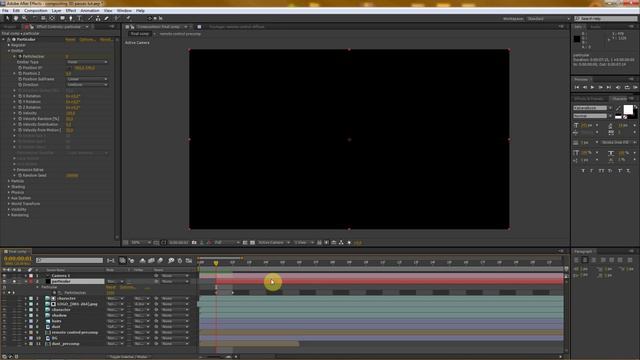Select the Clone Stamp tool
This screenshot has width=640, height=360.
[98, 18]
